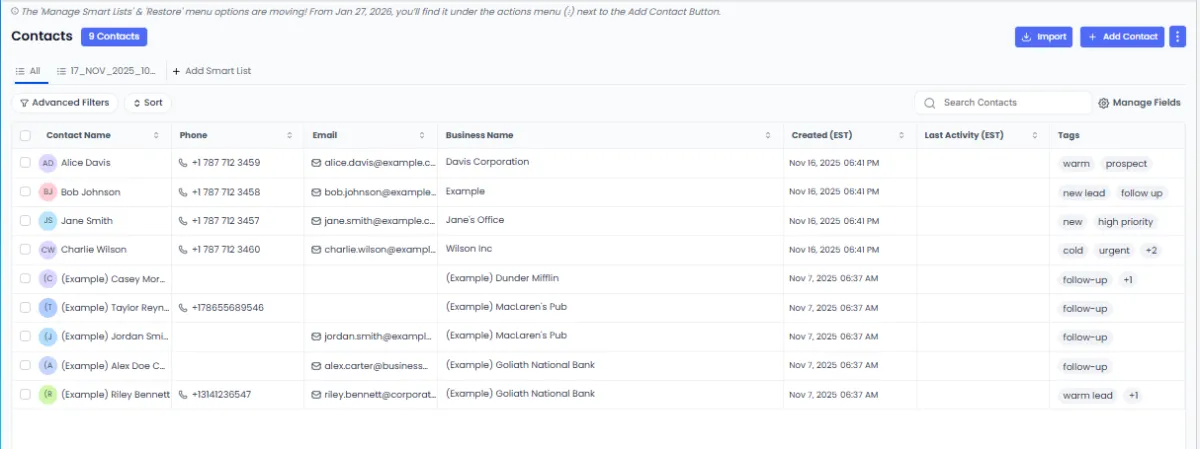Viewport: 1200px width, 449px height.
Task: Click envelope icon beside jane.smith email
Action: pyautogui.click(x=317, y=221)
